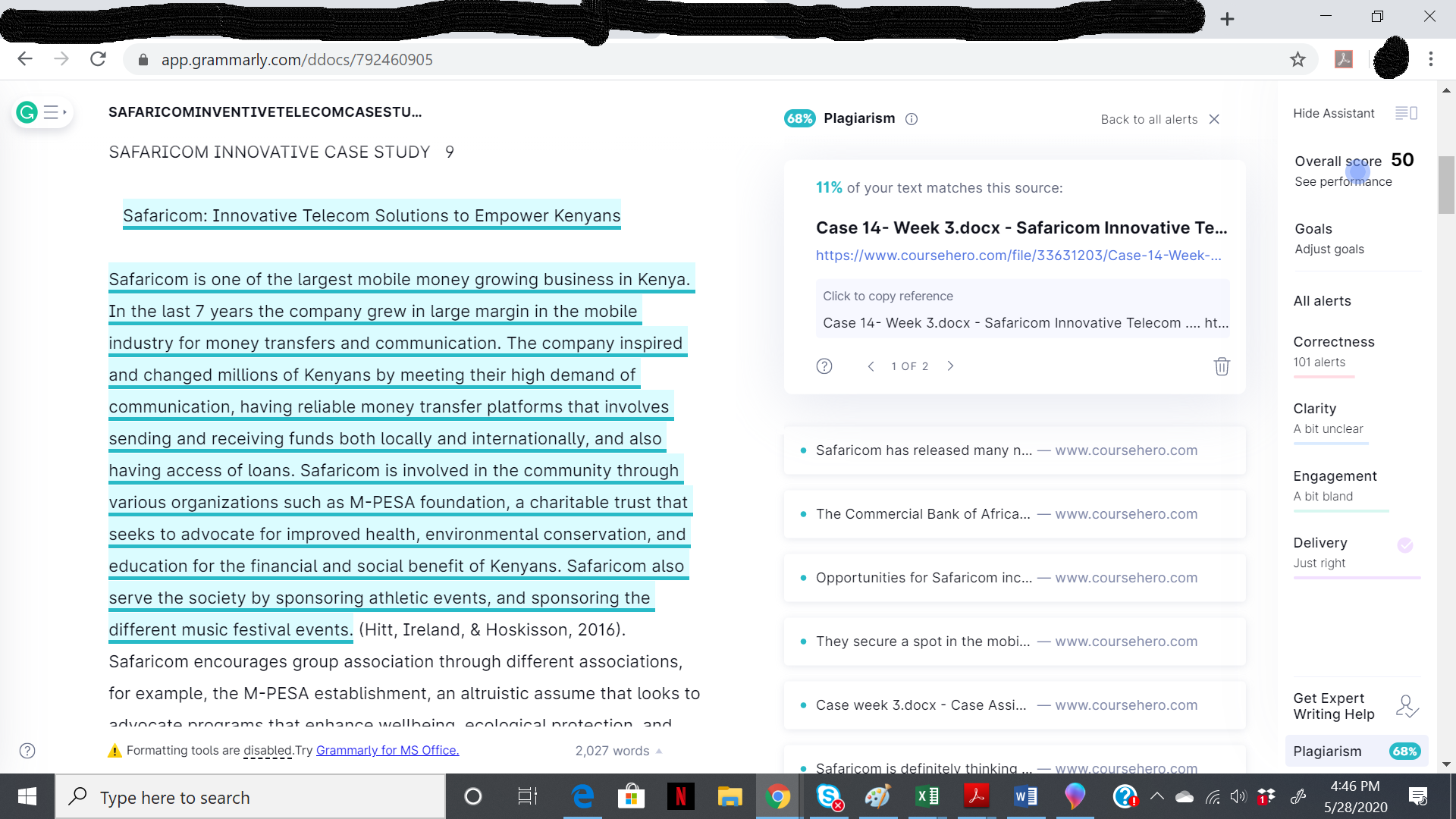
Task: Open the Windows Start menu
Action: click(27, 796)
